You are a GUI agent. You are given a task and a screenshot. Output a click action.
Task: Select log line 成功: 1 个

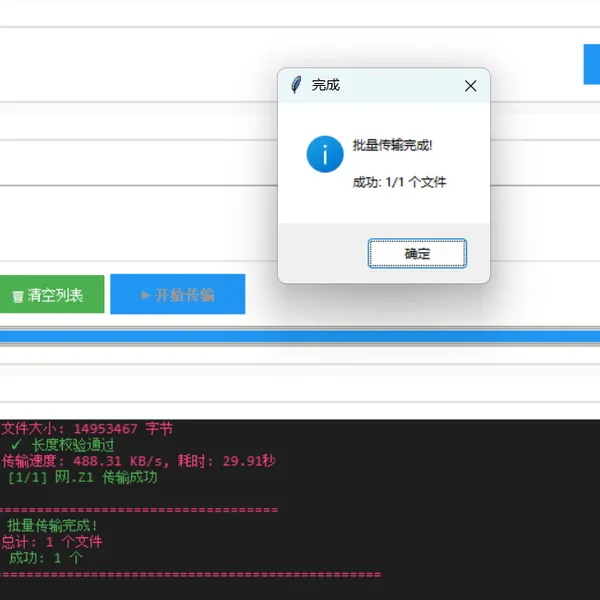[46, 558]
